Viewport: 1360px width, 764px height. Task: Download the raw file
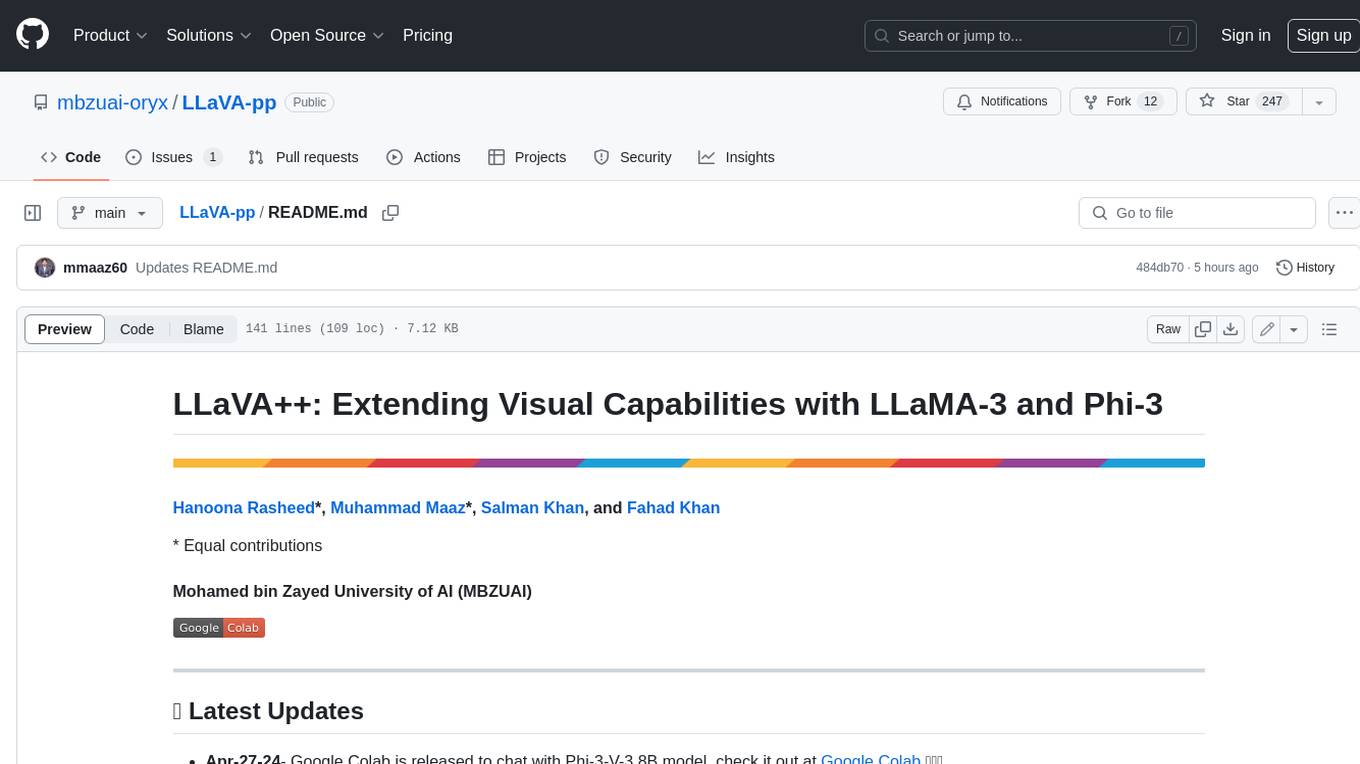coord(1231,329)
